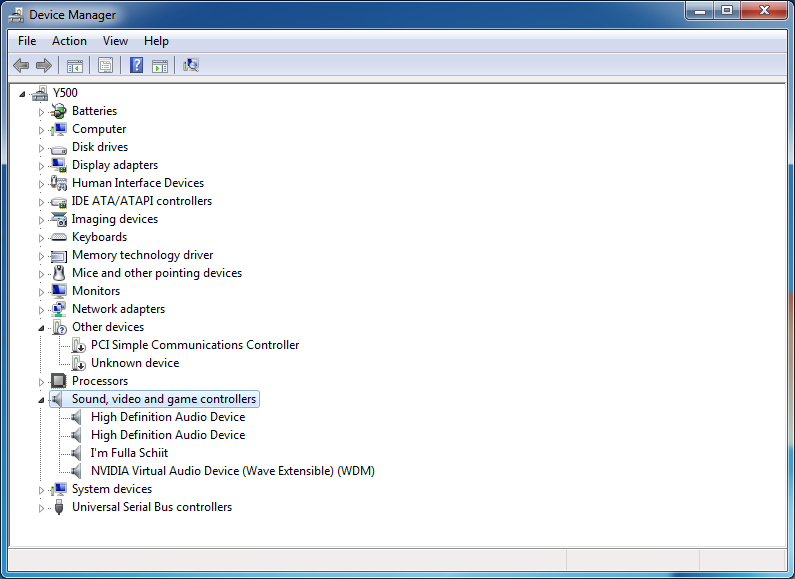Click the Processors chip icon
795x579 pixels.
59,381
